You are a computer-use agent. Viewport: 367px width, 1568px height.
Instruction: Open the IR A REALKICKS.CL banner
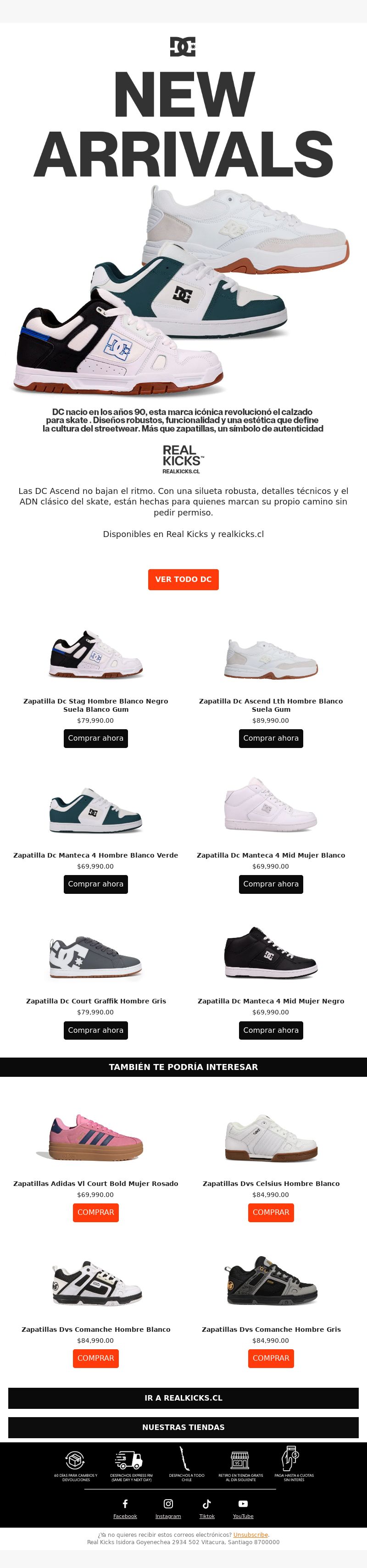183,1398
